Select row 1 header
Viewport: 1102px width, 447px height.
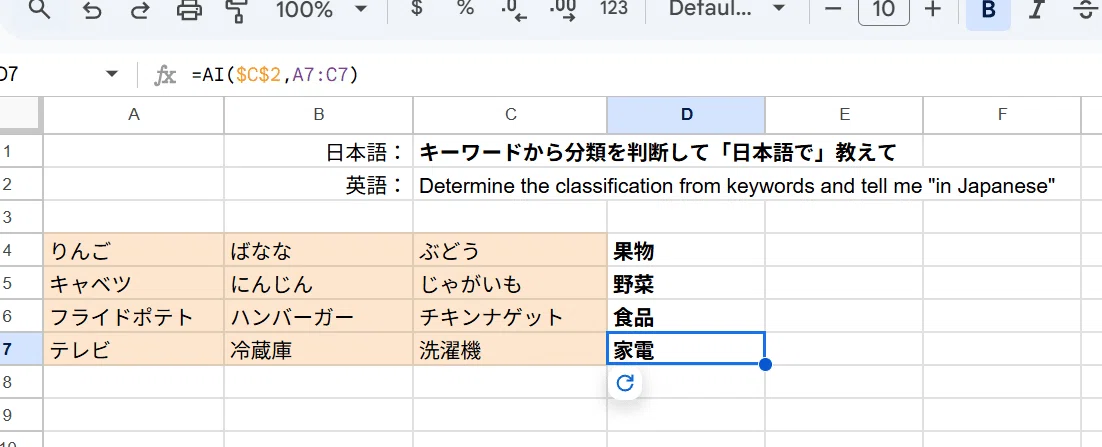pos(21,151)
